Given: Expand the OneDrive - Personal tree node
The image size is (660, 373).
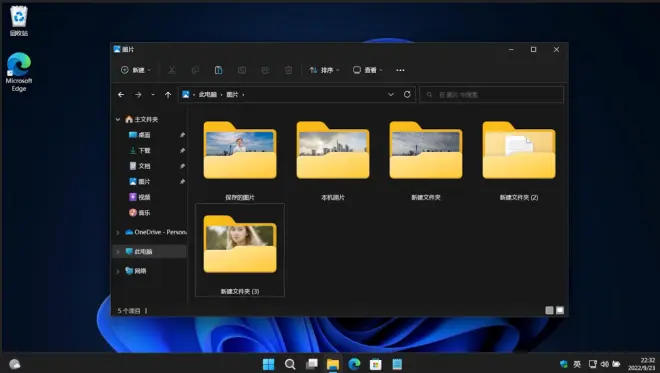Looking at the screenshot, I should (x=118, y=232).
